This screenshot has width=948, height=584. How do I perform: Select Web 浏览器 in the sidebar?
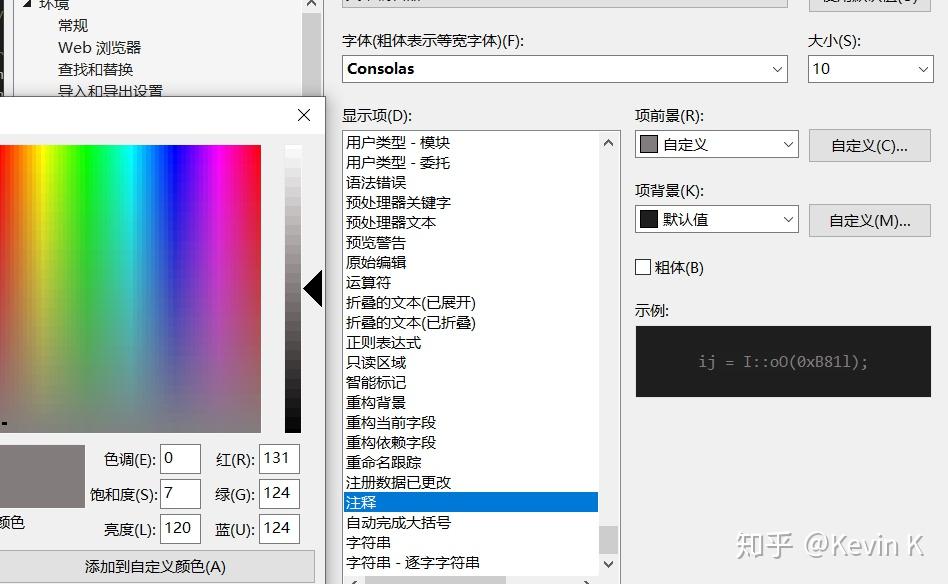(98, 47)
